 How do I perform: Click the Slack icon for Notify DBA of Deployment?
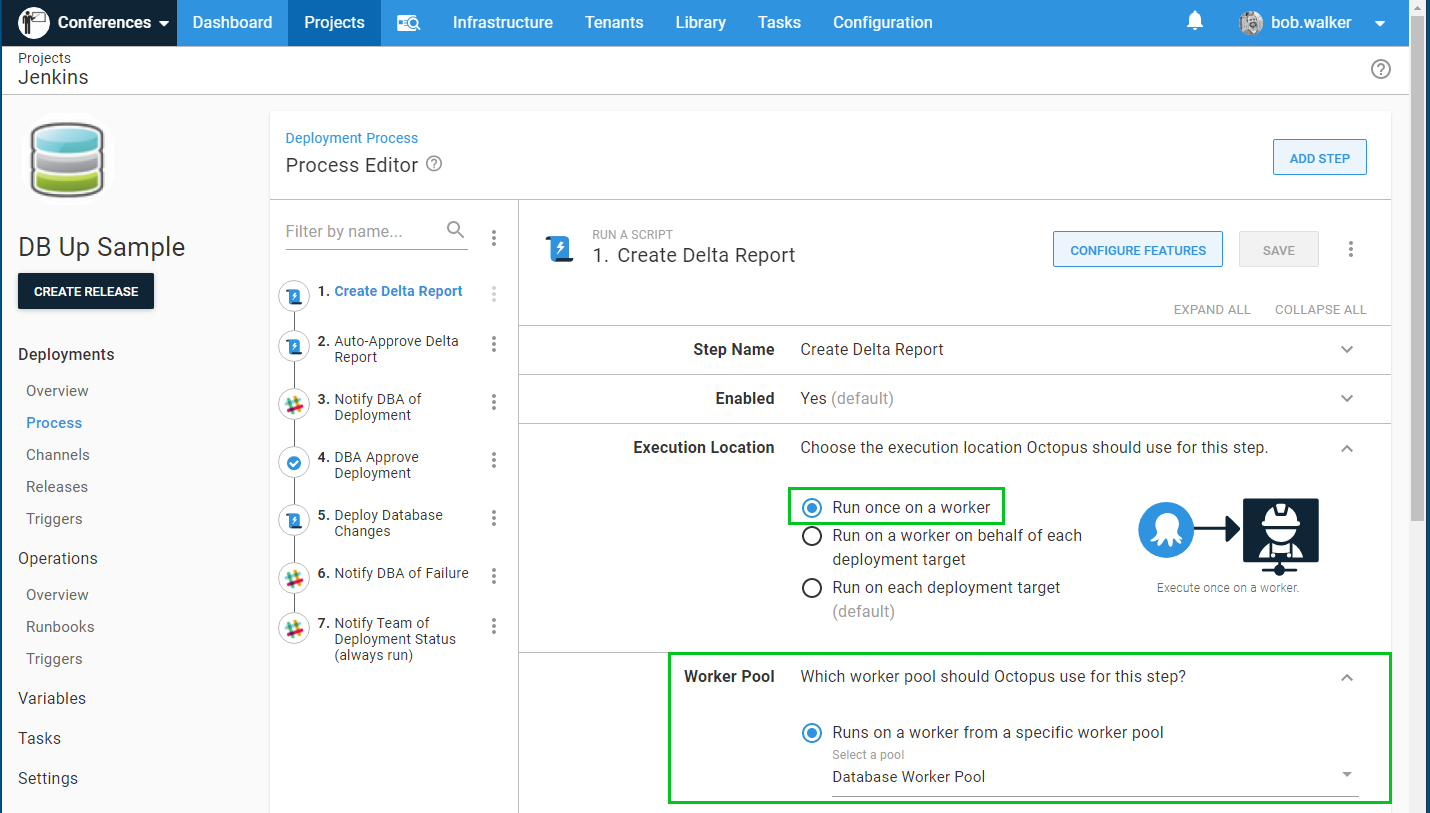[294, 405]
